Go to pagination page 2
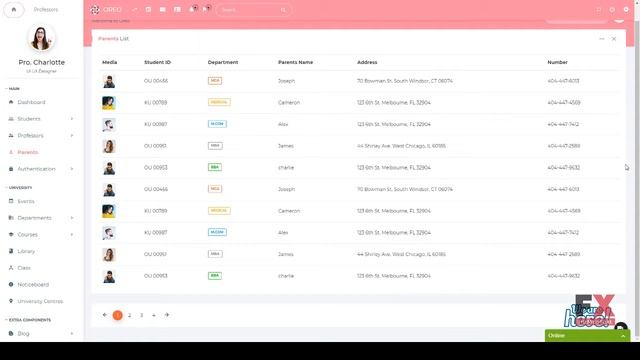 tap(129, 315)
